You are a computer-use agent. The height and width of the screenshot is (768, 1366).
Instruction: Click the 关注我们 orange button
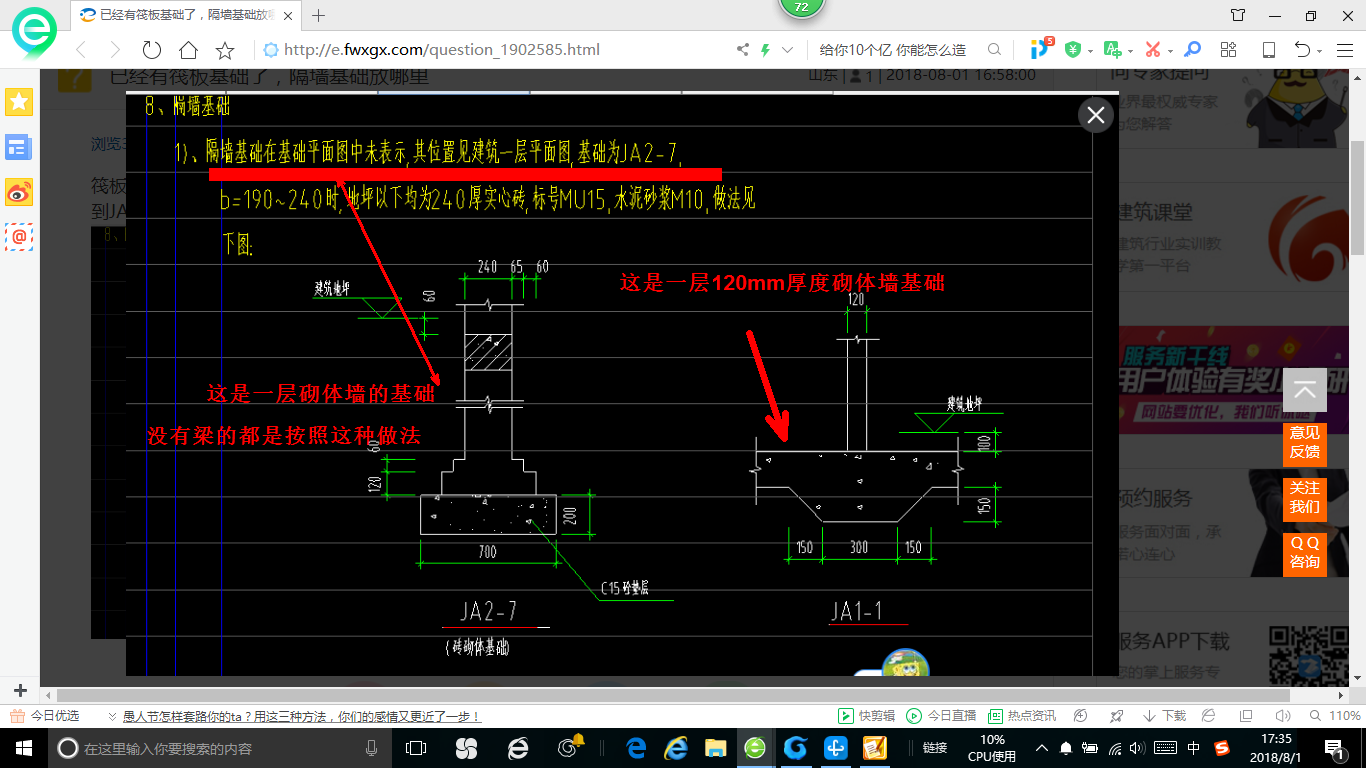point(1305,498)
